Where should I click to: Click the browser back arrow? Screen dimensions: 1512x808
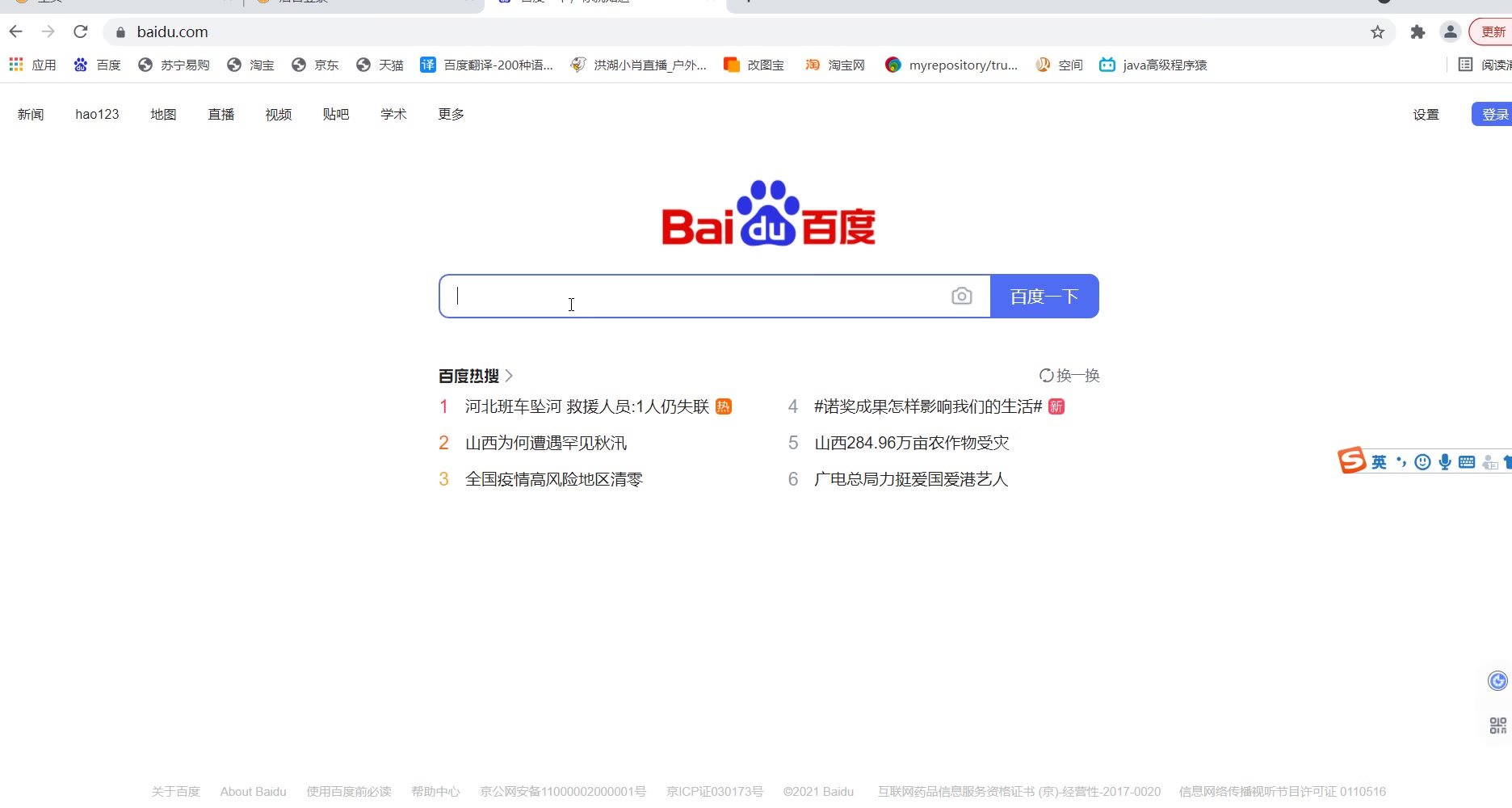[x=16, y=32]
